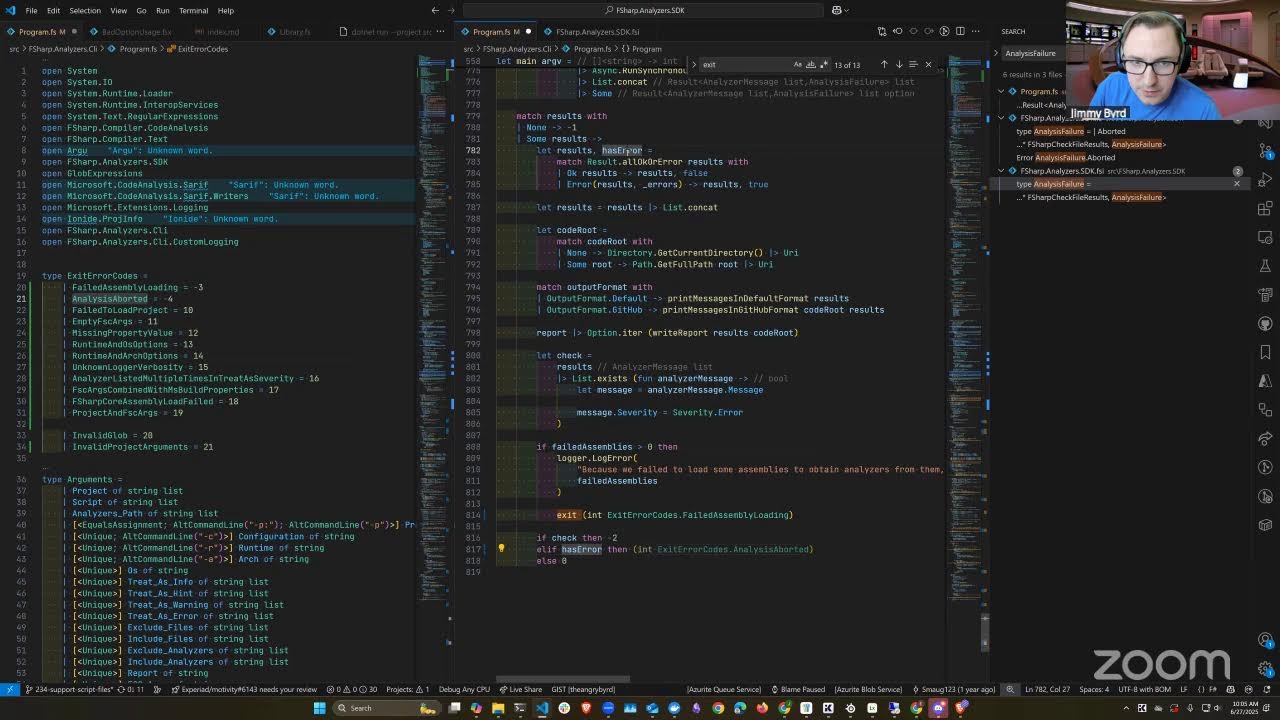1280x720 pixels.
Task: Go back using the navigation arrow
Action: click(435, 11)
